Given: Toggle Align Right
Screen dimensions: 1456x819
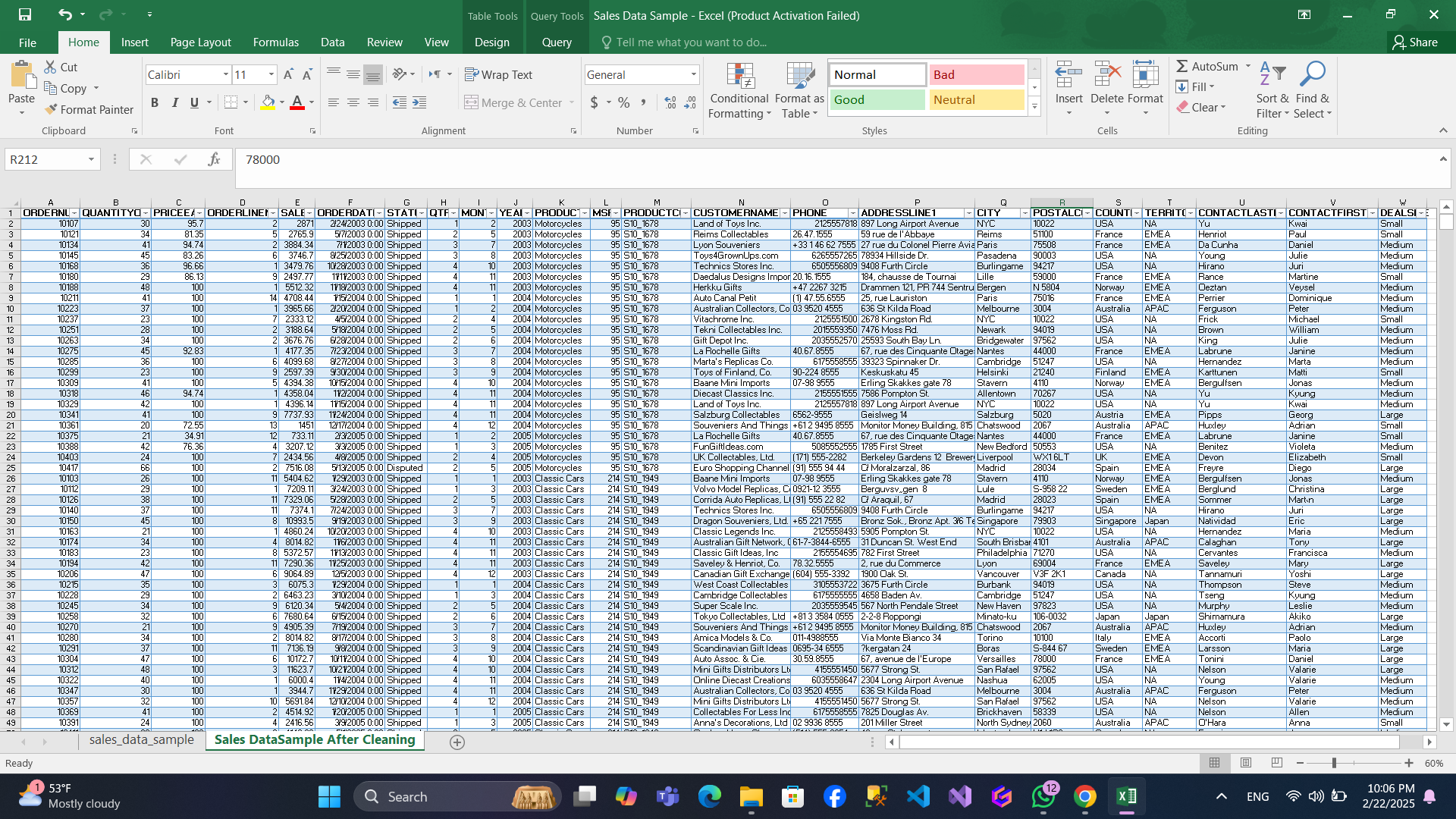Looking at the screenshot, I should [x=373, y=102].
